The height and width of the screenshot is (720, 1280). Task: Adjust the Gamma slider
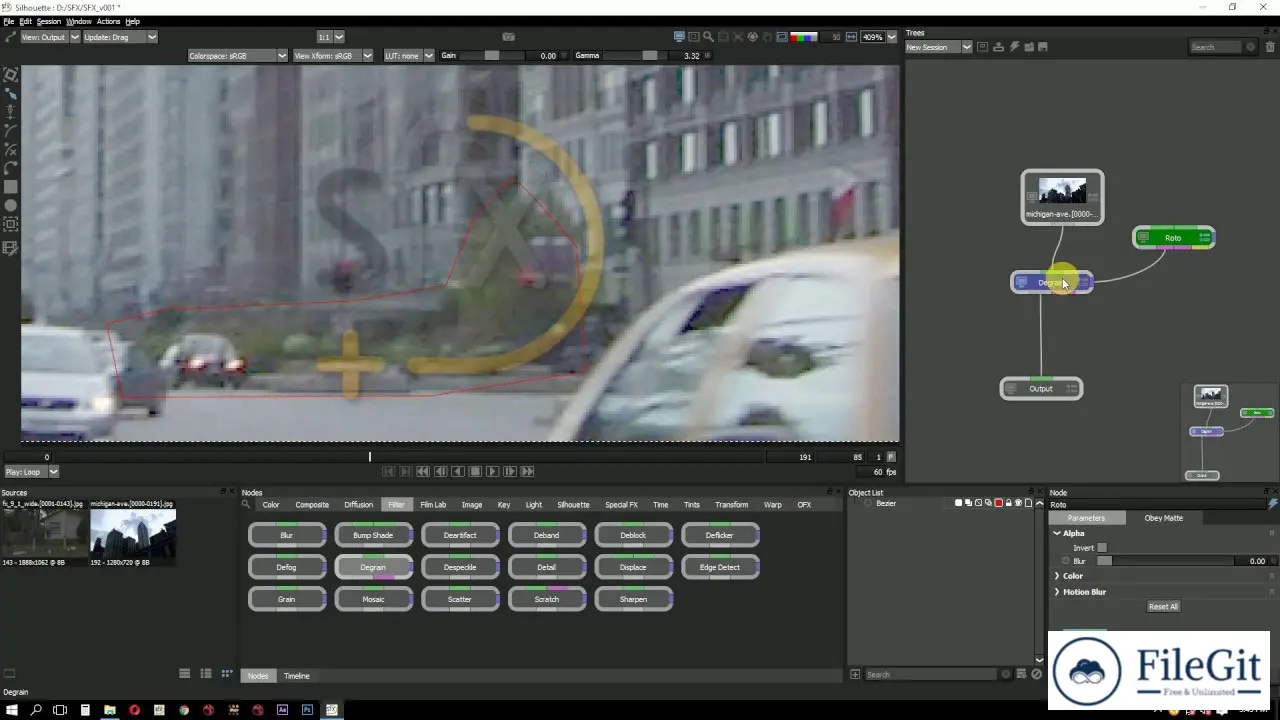[x=638, y=56]
